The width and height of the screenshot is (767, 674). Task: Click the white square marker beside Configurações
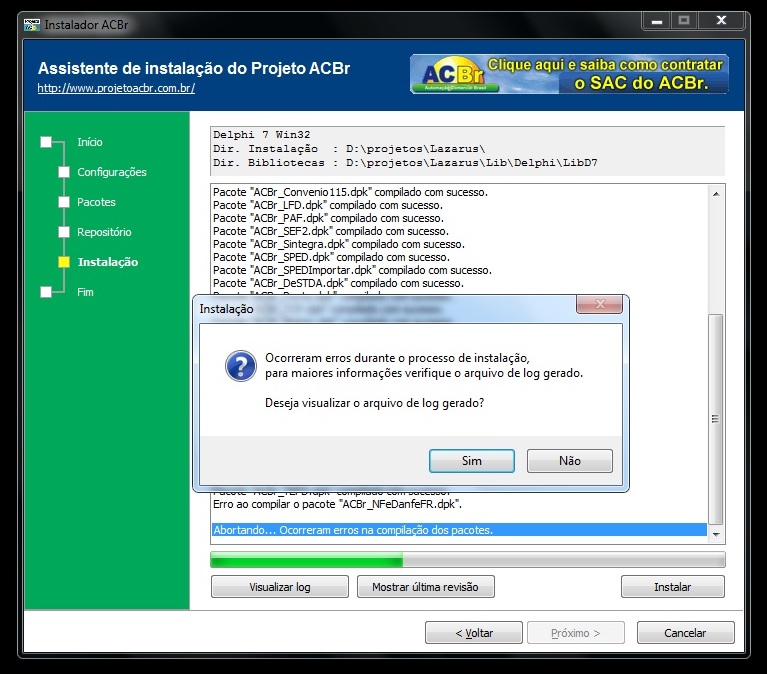(x=64, y=172)
